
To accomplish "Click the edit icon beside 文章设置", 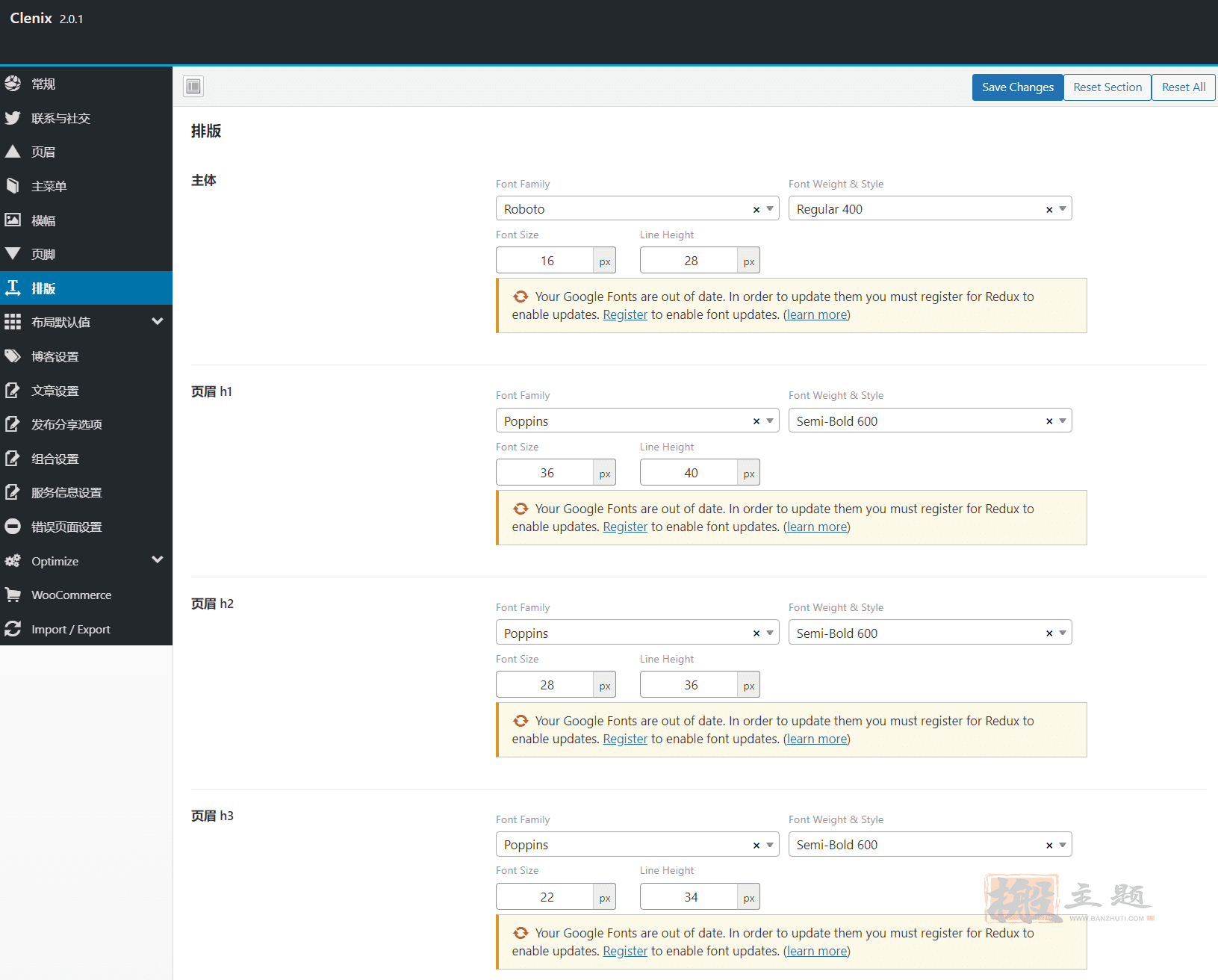I will point(13,390).
